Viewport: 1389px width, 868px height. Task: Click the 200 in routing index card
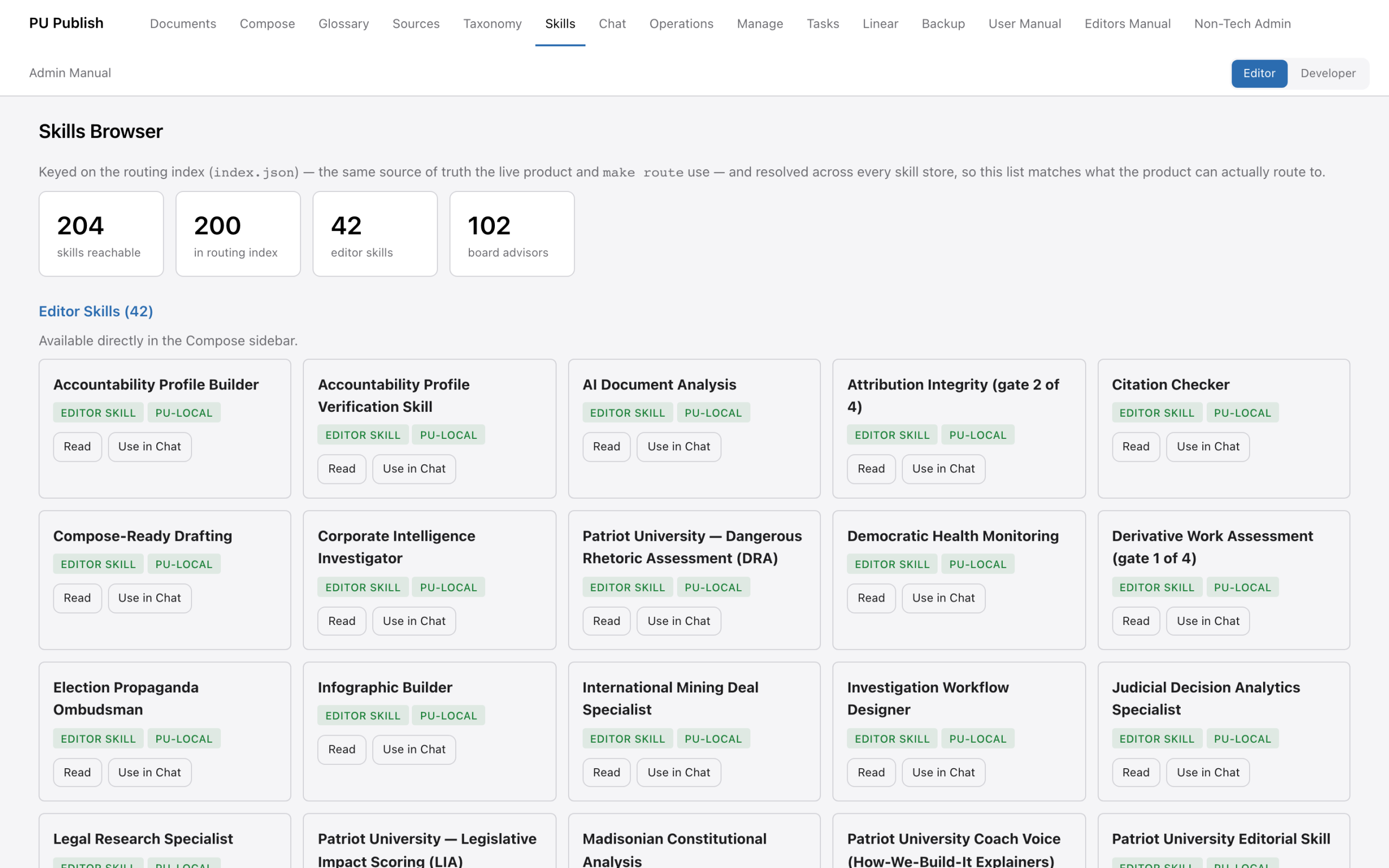tap(238, 234)
